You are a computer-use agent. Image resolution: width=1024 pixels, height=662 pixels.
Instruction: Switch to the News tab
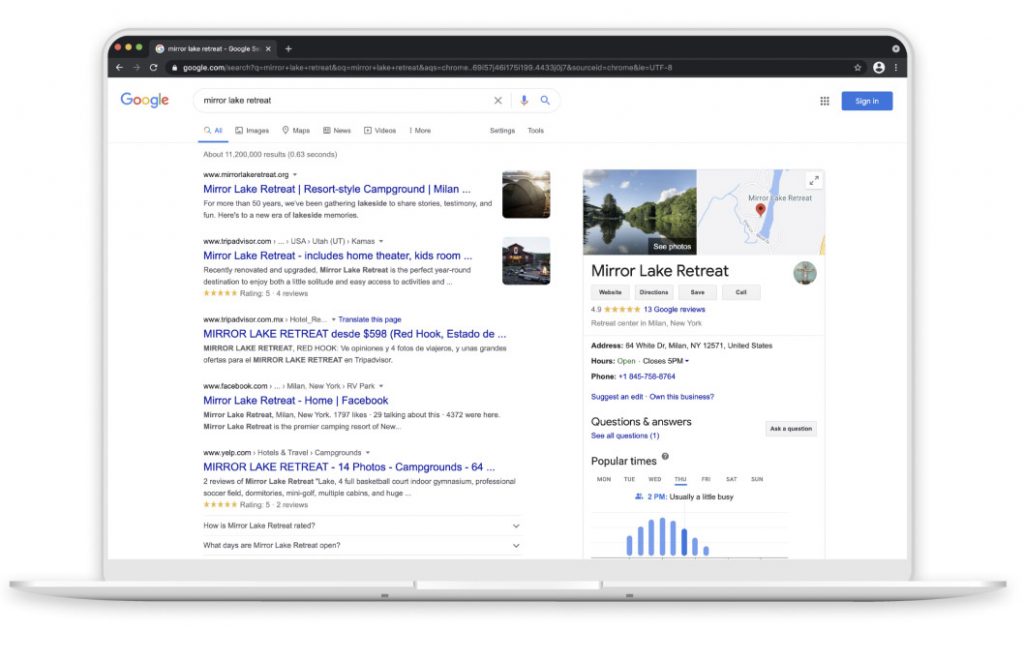337,131
